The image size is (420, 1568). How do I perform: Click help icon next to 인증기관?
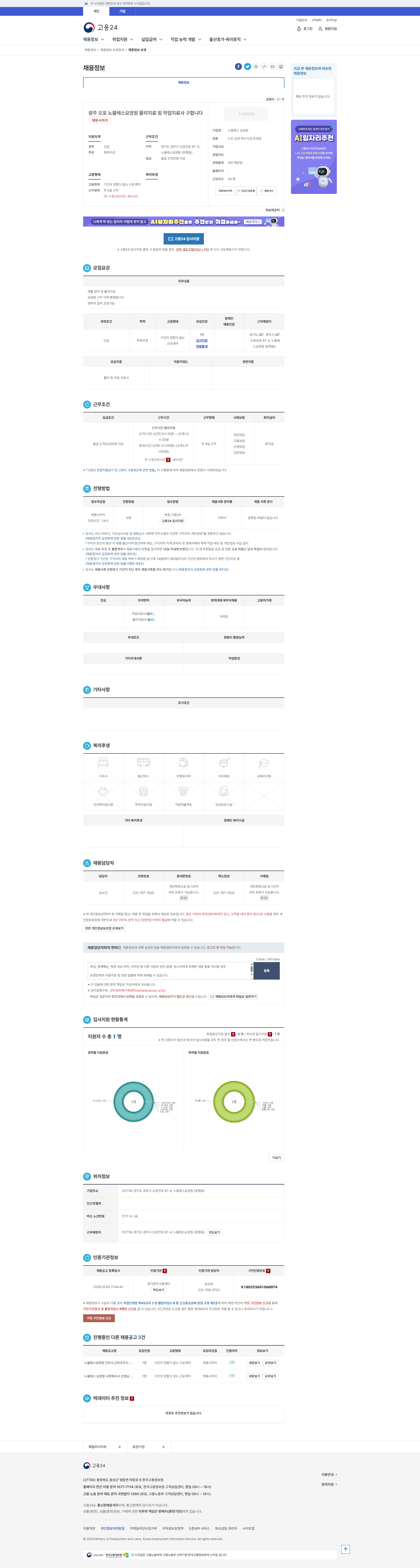point(165,1271)
